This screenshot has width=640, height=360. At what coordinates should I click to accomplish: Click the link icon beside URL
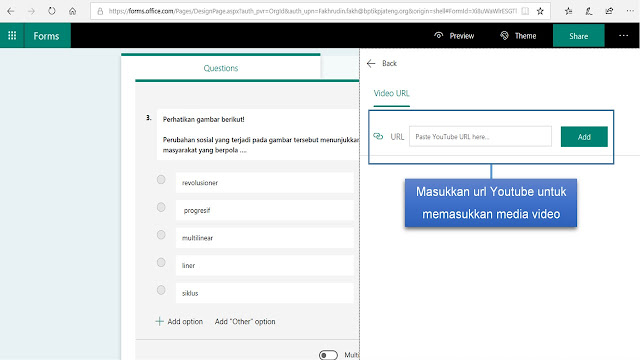coord(378,136)
